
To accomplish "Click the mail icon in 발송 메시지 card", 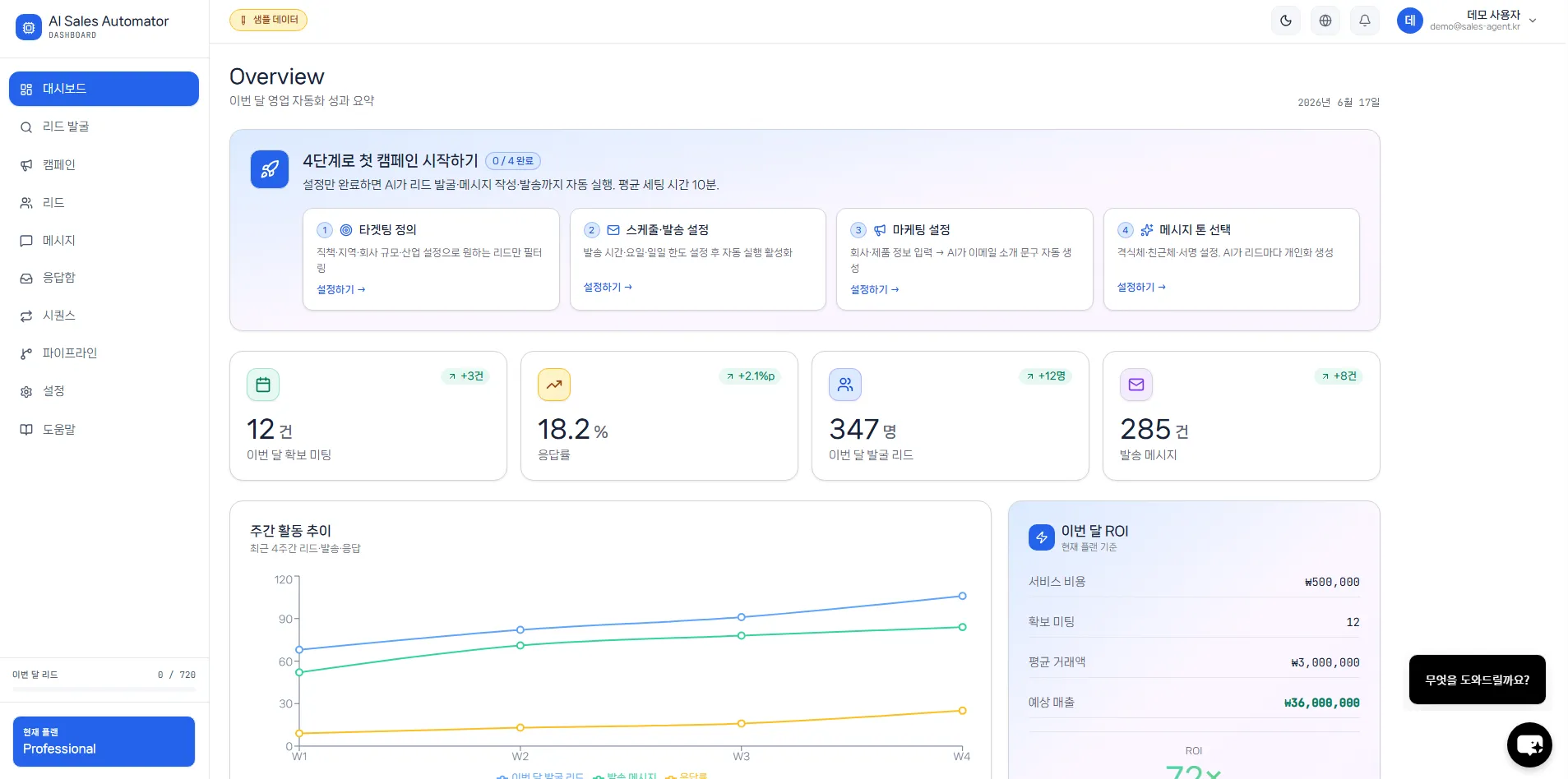I will [1136, 385].
